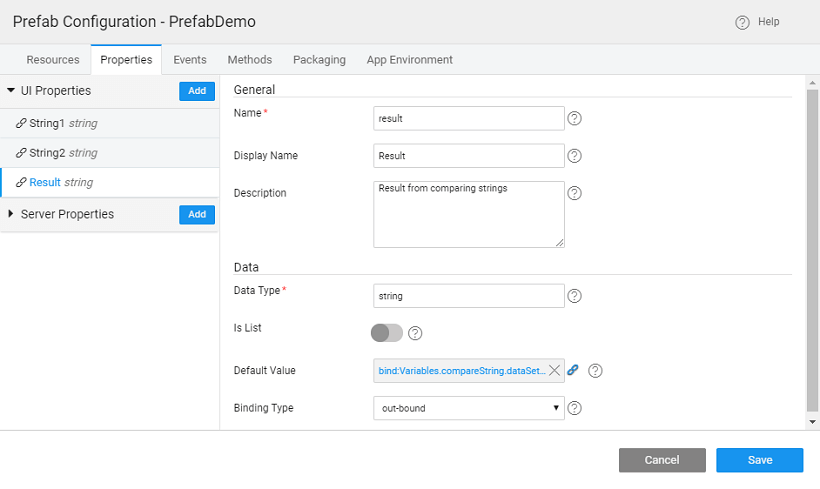The height and width of the screenshot is (489, 820).
Task: Click help icon next to Data Type
Action: coord(575,296)
